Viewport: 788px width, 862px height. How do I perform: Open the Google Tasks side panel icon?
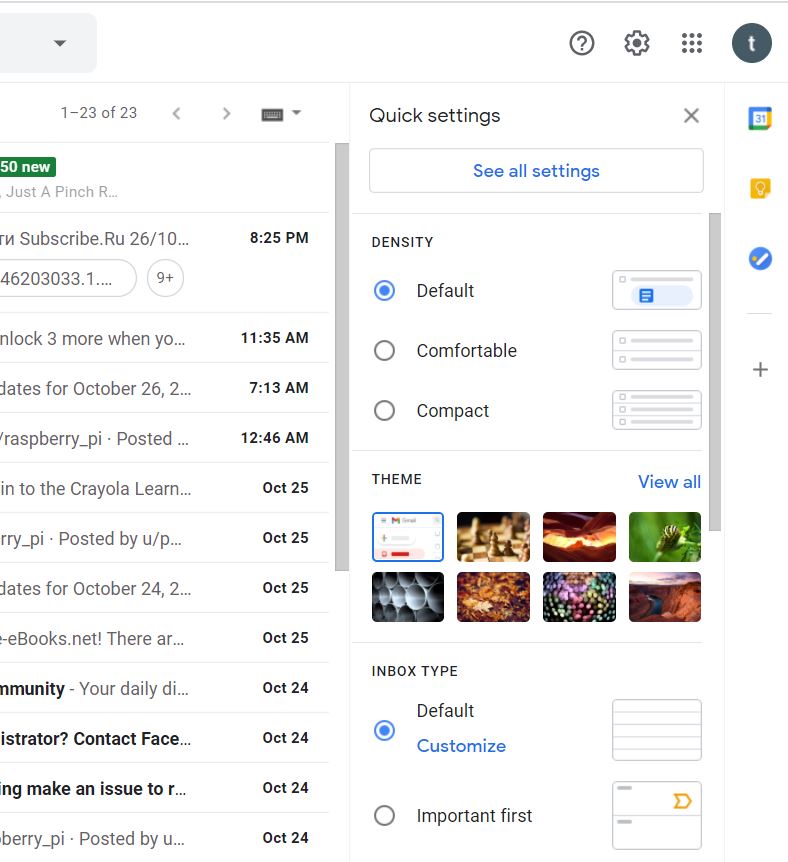point(760,259)
